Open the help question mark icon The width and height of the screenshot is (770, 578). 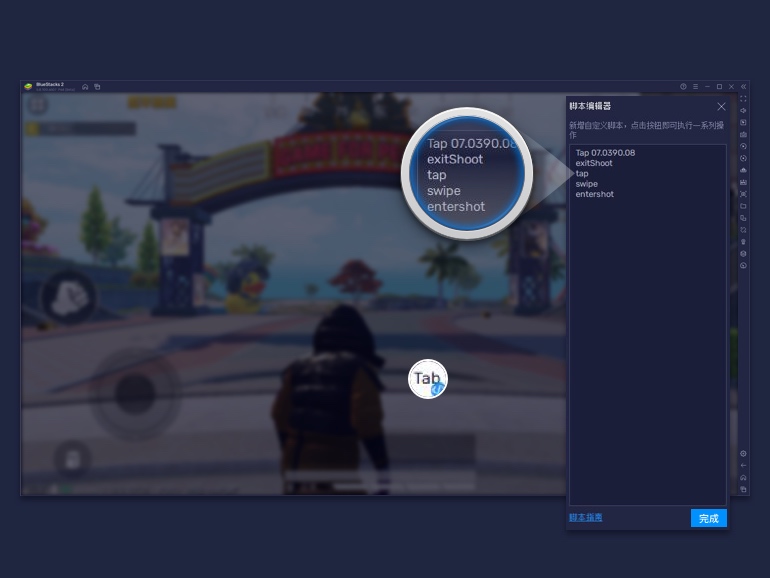[684, 87]
